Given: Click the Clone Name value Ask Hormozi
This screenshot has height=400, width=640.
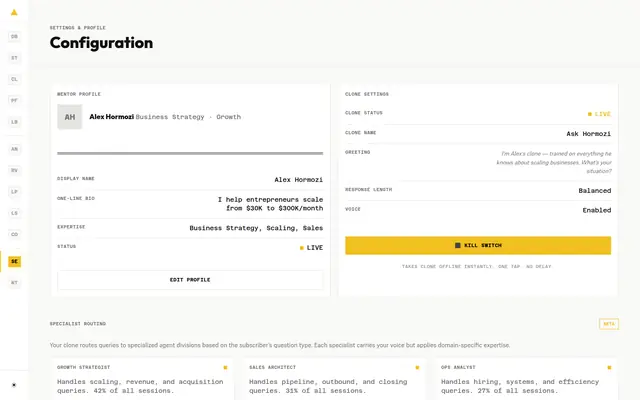Looking at the screenshot, I should click(x=589, y=133).
